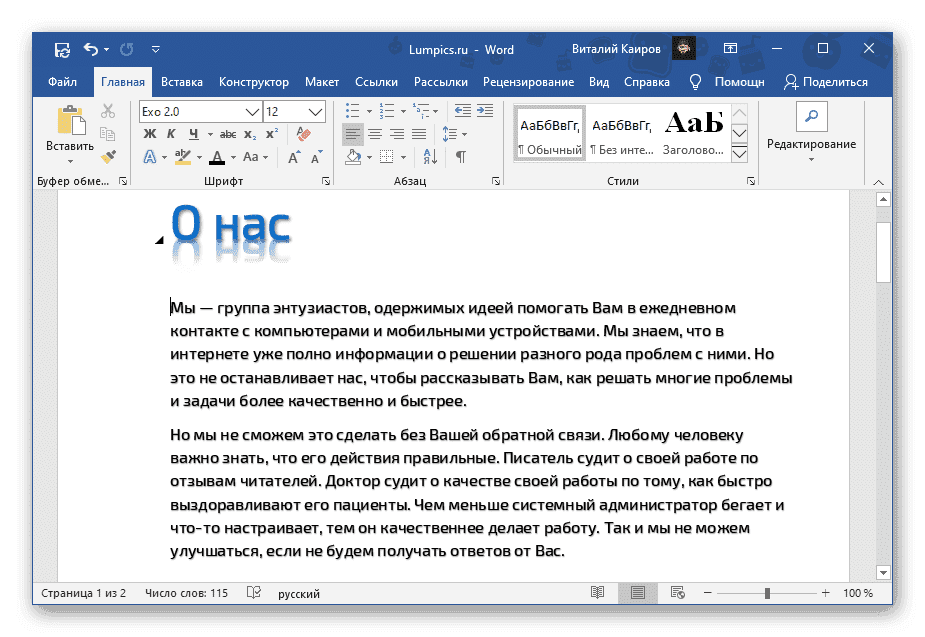The height and width of the screenshot is (637, 925).
Task: Show paragraph marks with the ¶ icon
Action: click(460, 158)
